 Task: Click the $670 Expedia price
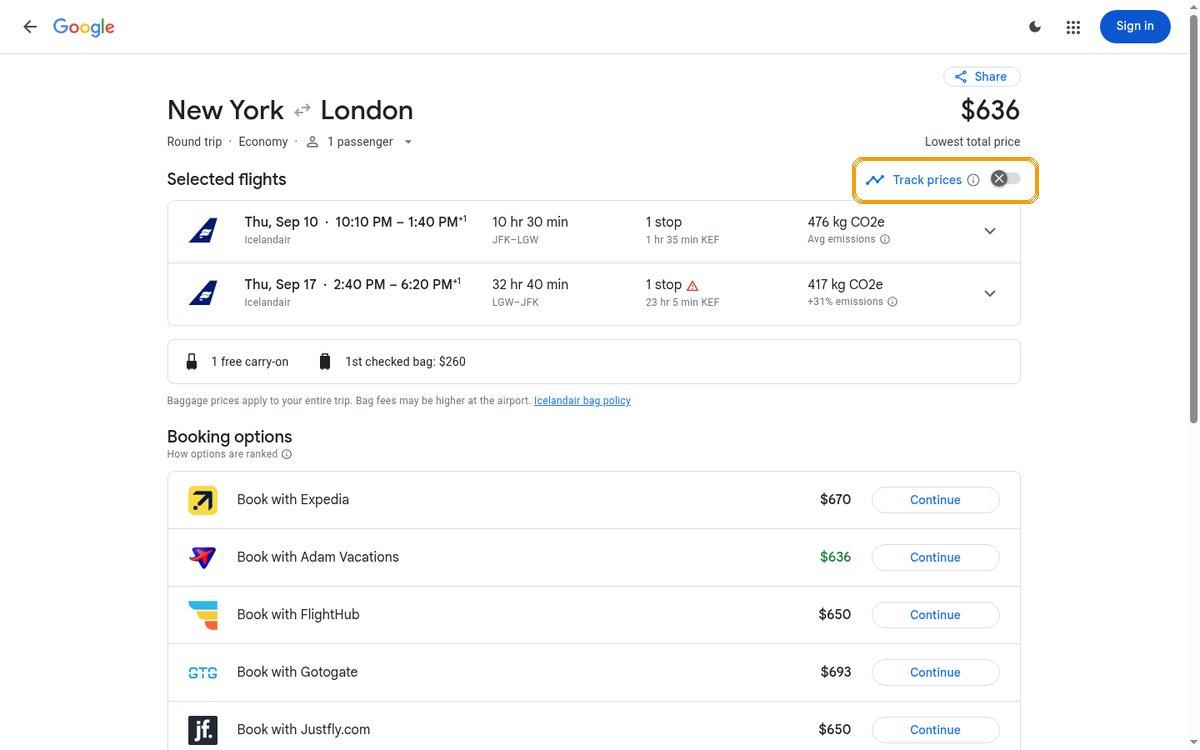pos(835,499)
